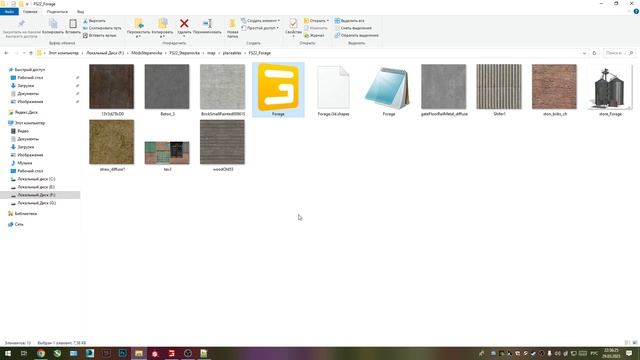Open Network (Сеть) in the sidebar

click(19, 224)
